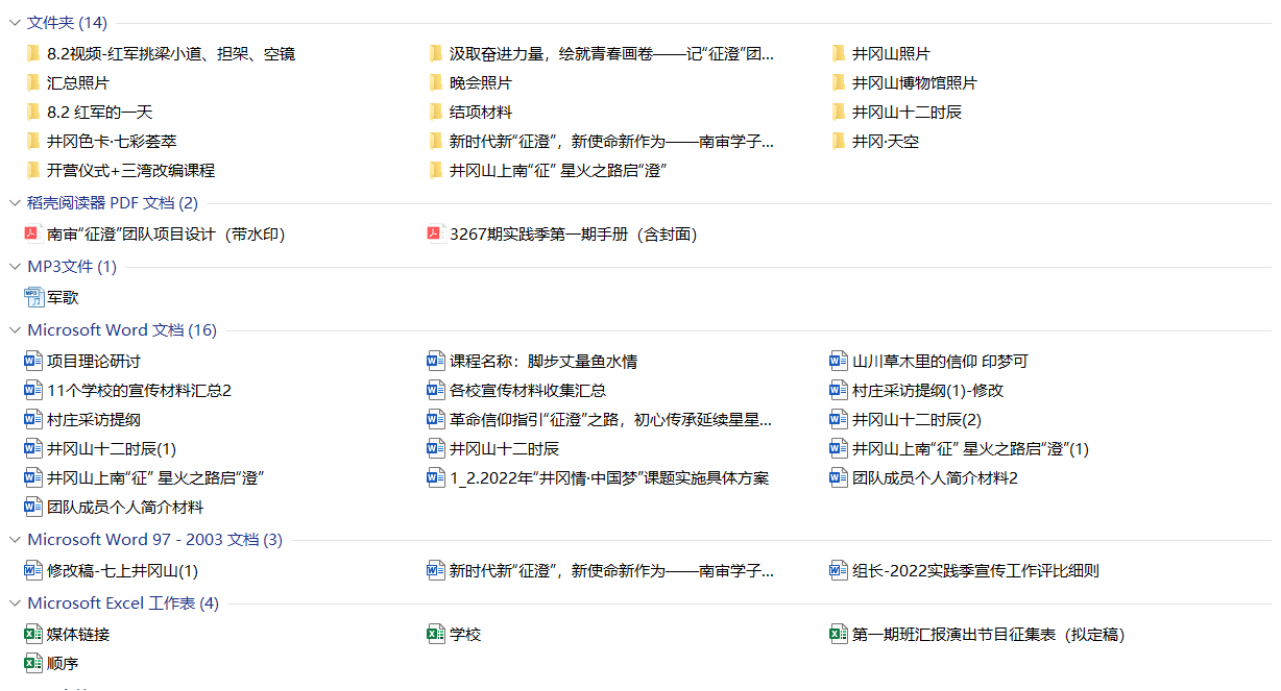
Task: Select the Excel icon for 学校
Action: 435,634
